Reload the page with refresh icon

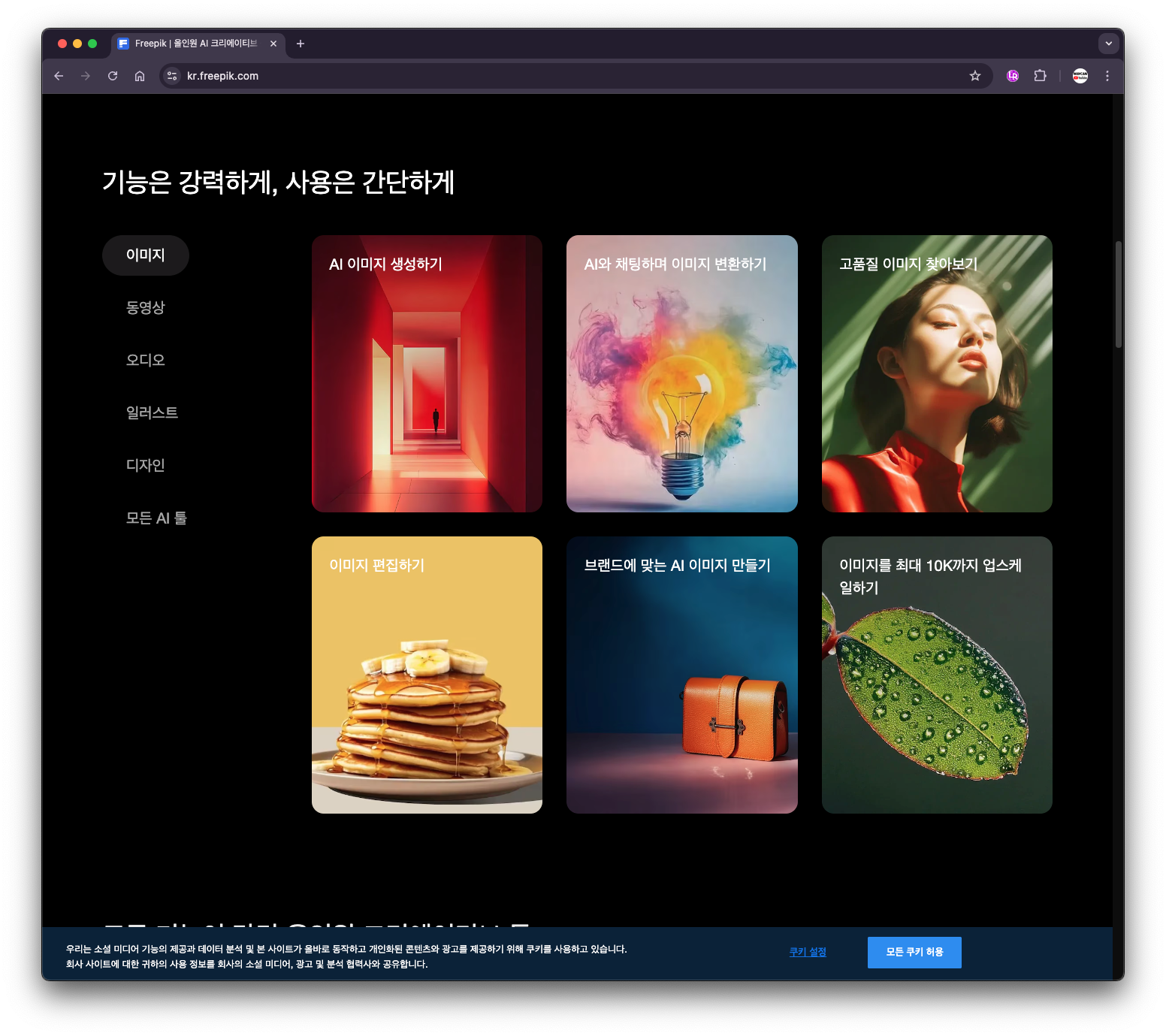tap(113, 76)
